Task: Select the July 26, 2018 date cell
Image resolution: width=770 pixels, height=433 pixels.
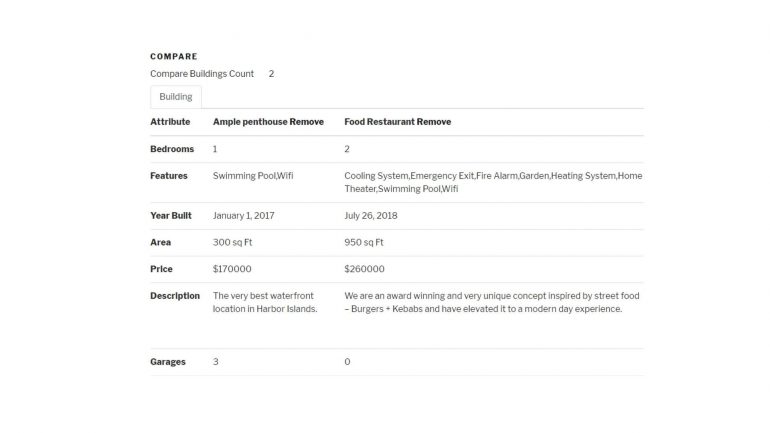Action: click(x=371, y=216)
